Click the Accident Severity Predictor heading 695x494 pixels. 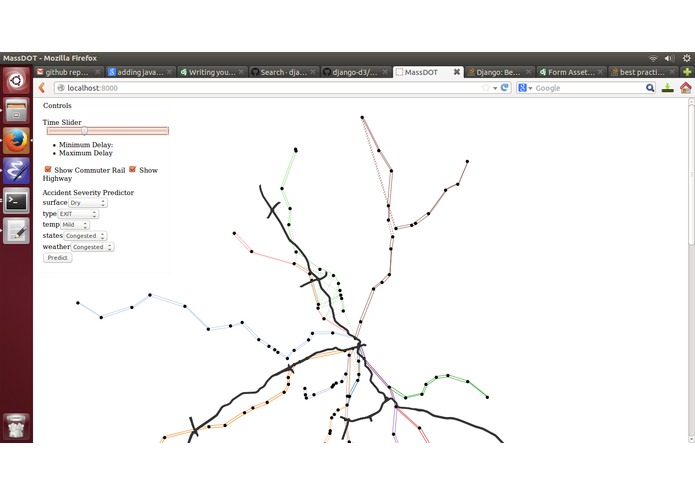click(88, 192)
